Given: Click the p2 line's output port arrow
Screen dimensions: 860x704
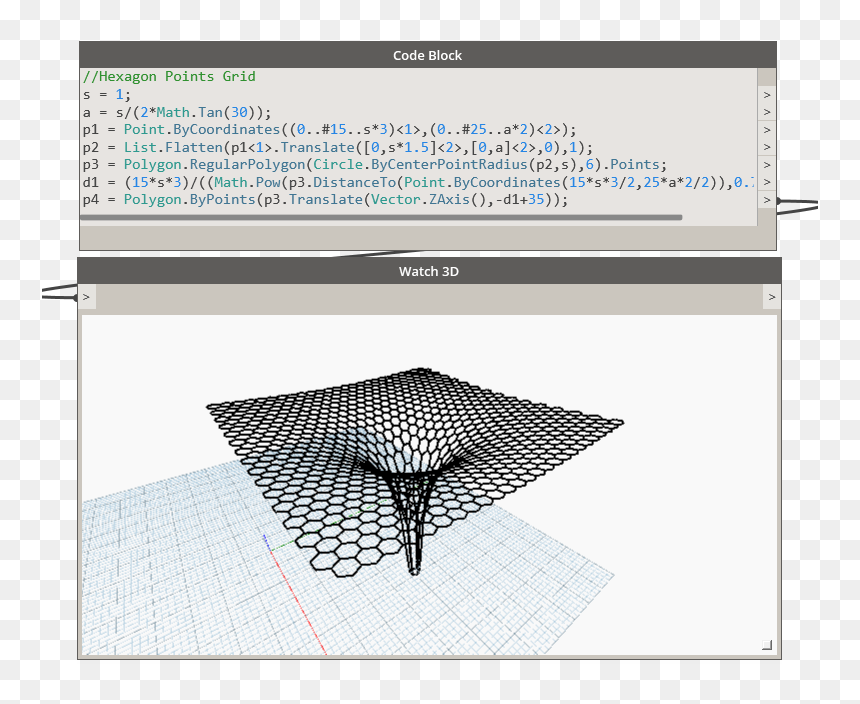Looking at the screenshot, I should coord(767,147).
